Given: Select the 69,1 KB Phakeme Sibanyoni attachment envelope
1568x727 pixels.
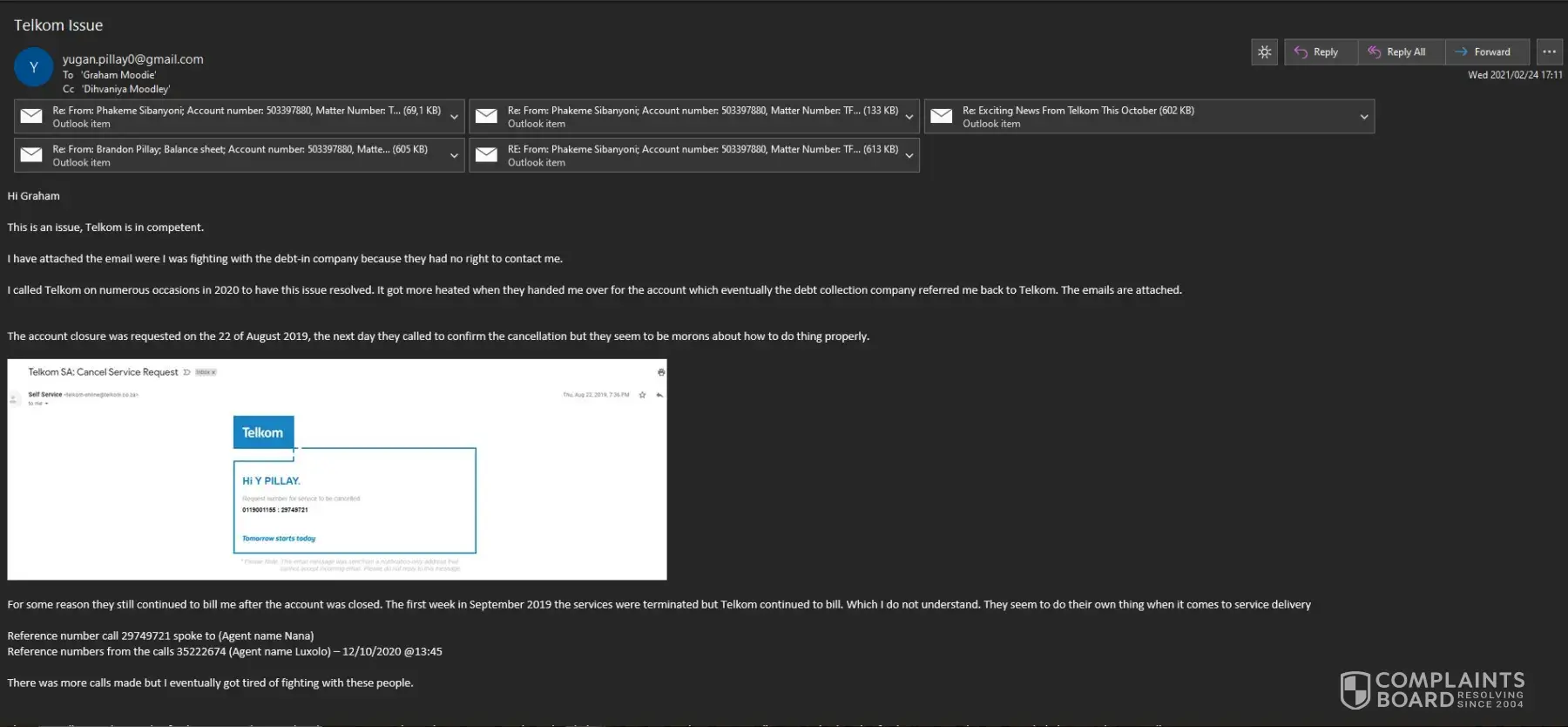Looking at the screenshot, I should coord(31,116).
